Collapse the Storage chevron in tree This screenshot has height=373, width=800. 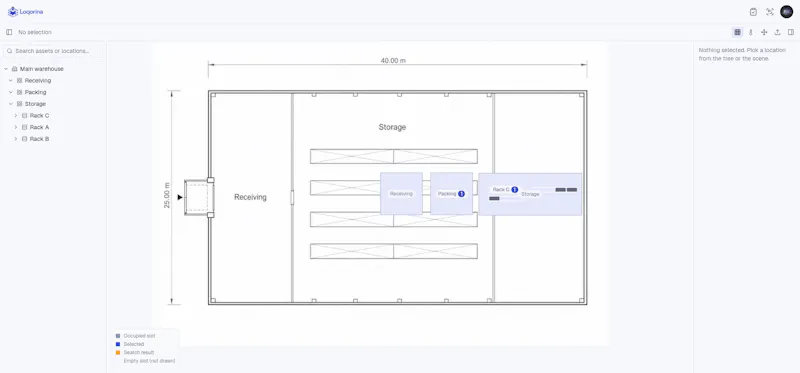[11, 104]
